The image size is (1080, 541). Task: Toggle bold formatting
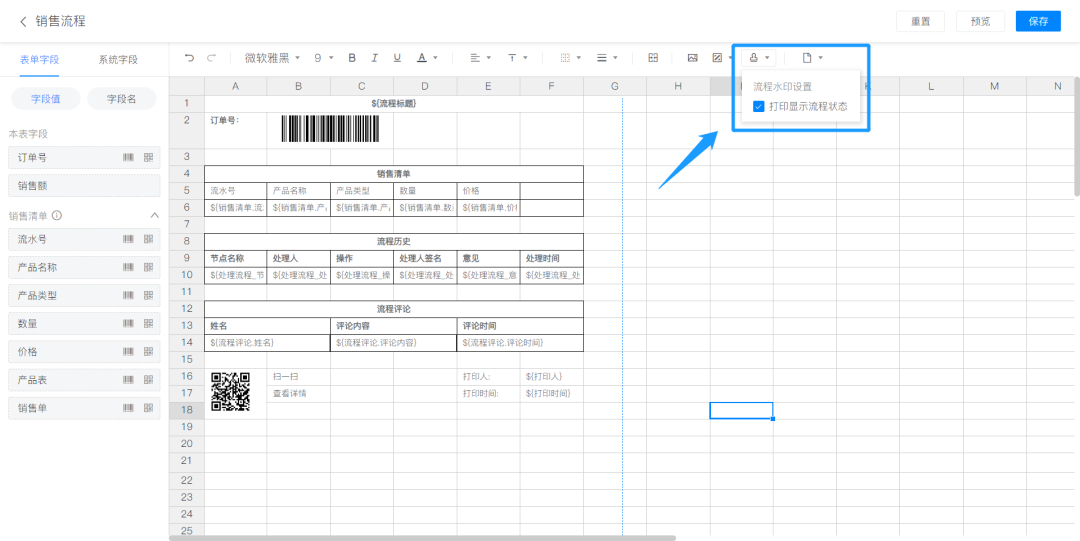tap(352, 58)
